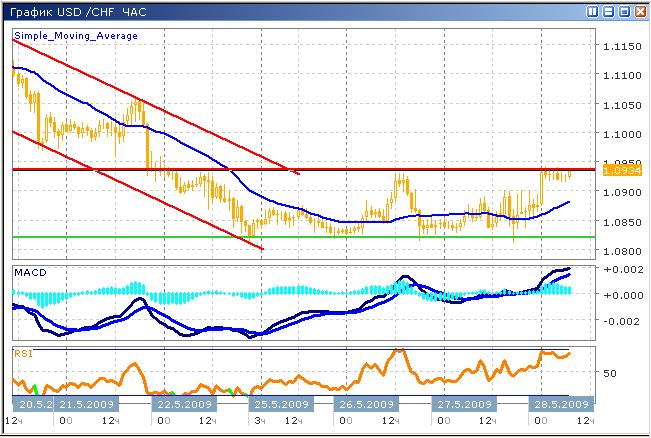The image size is (651, 438).
Task: Click the vertical tile icon in title bar
Action: [593, 11]
